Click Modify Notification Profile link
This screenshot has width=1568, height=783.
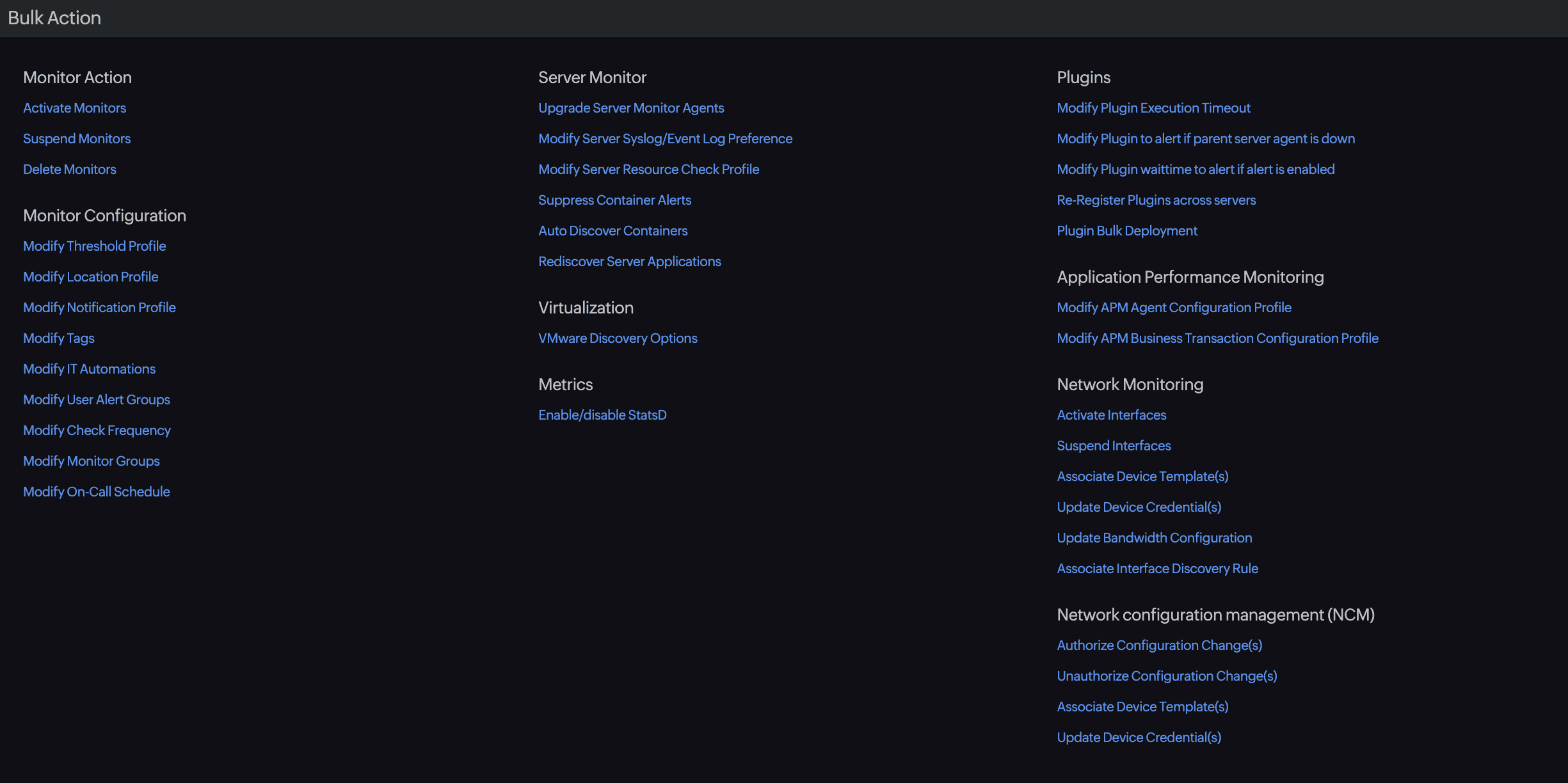pyautogui.click(x=99, y=308)
